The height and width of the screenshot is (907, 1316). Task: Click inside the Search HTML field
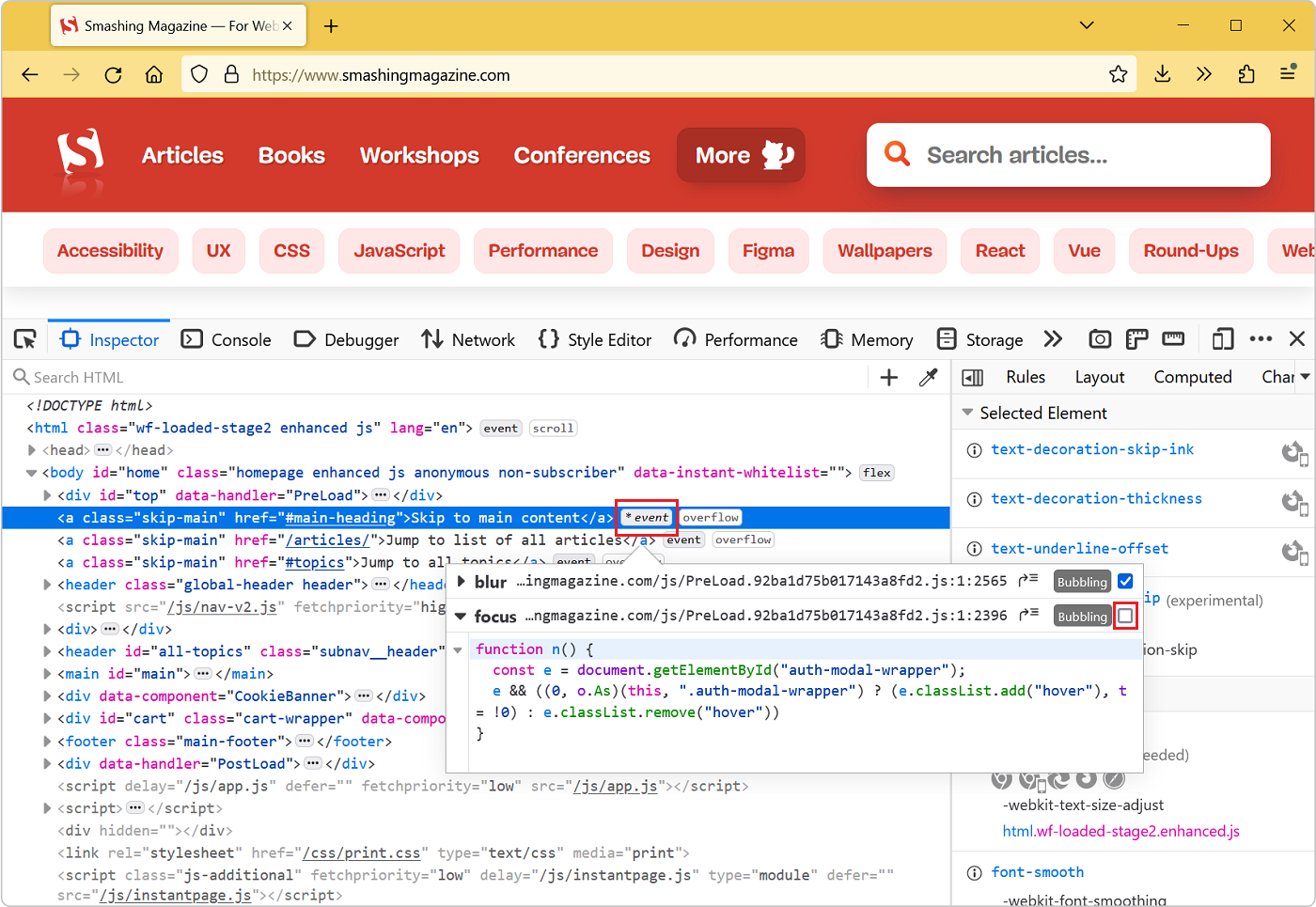188,377
